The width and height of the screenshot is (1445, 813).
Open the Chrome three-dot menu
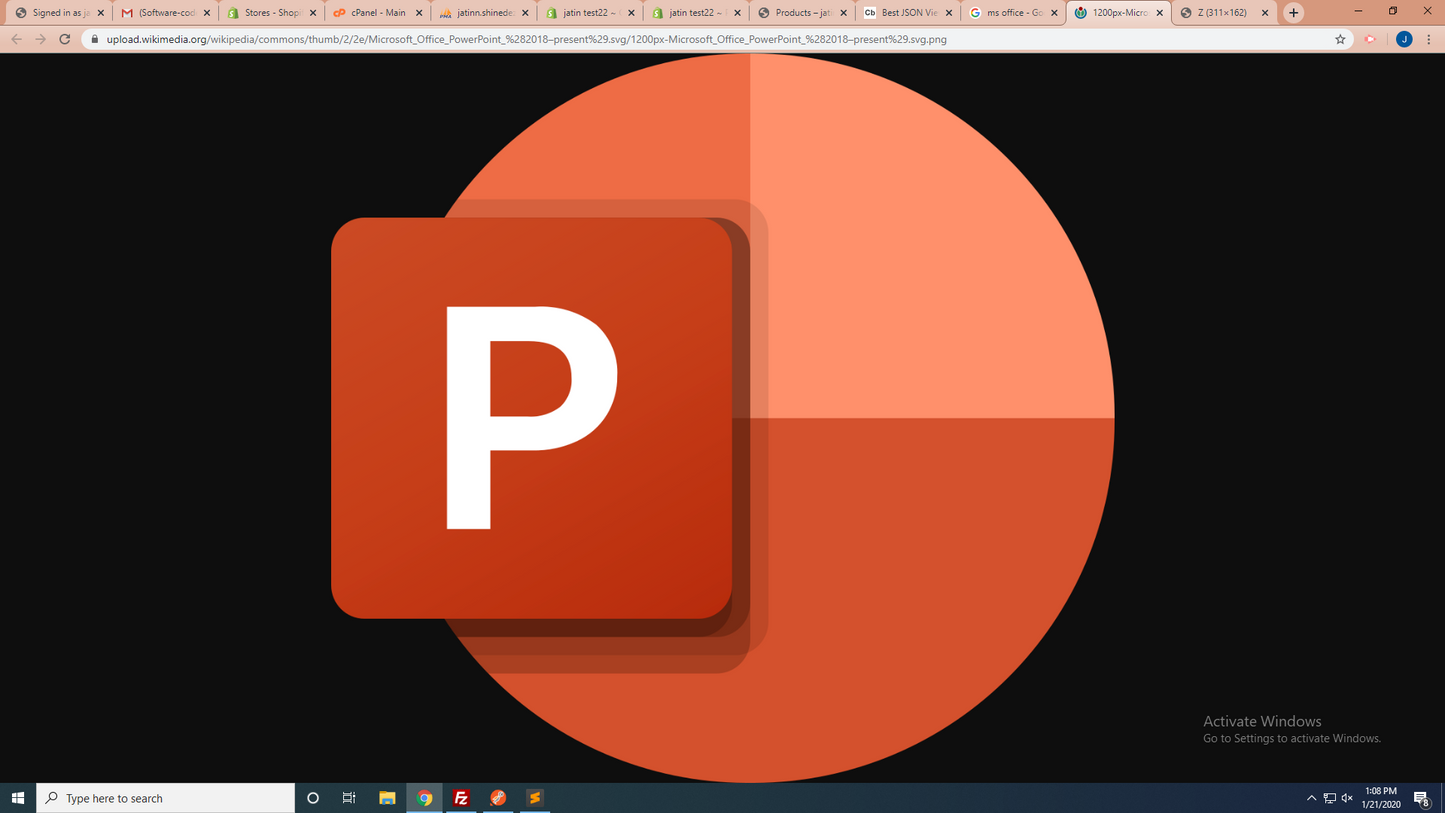1429,40
